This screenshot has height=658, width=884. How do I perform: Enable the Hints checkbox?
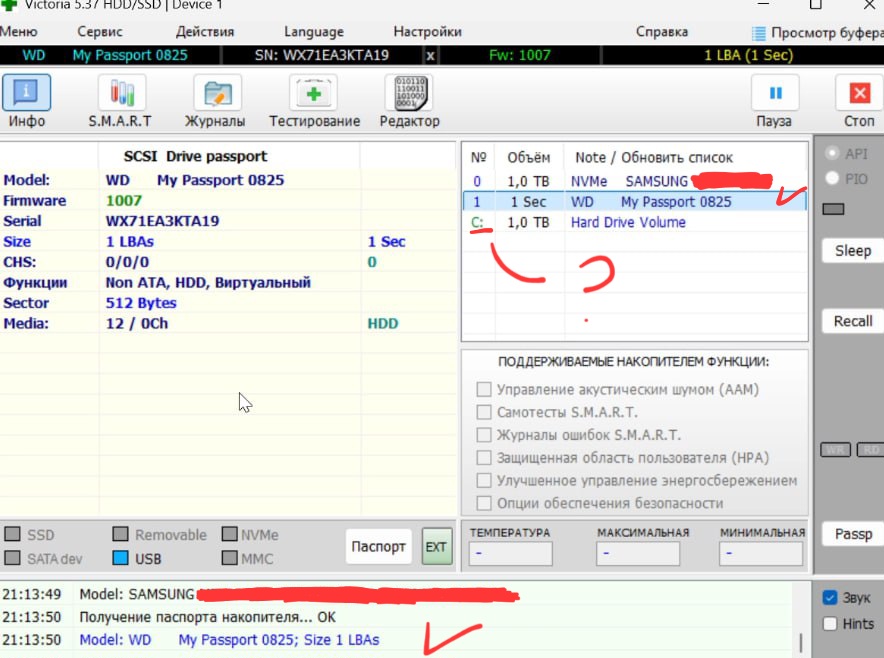click(829, 624)
